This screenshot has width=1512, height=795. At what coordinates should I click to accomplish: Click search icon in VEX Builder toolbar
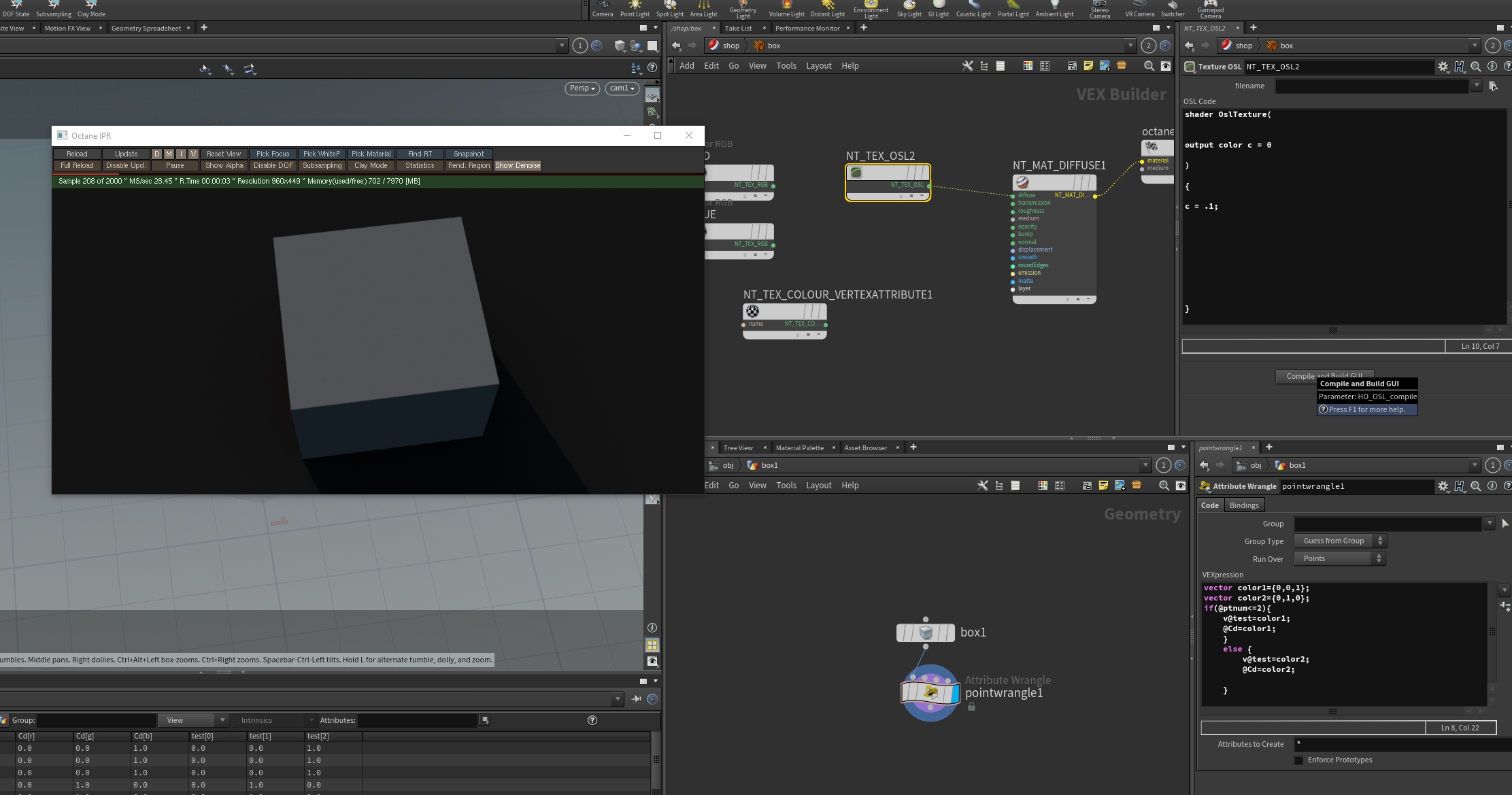point(1149,66)
